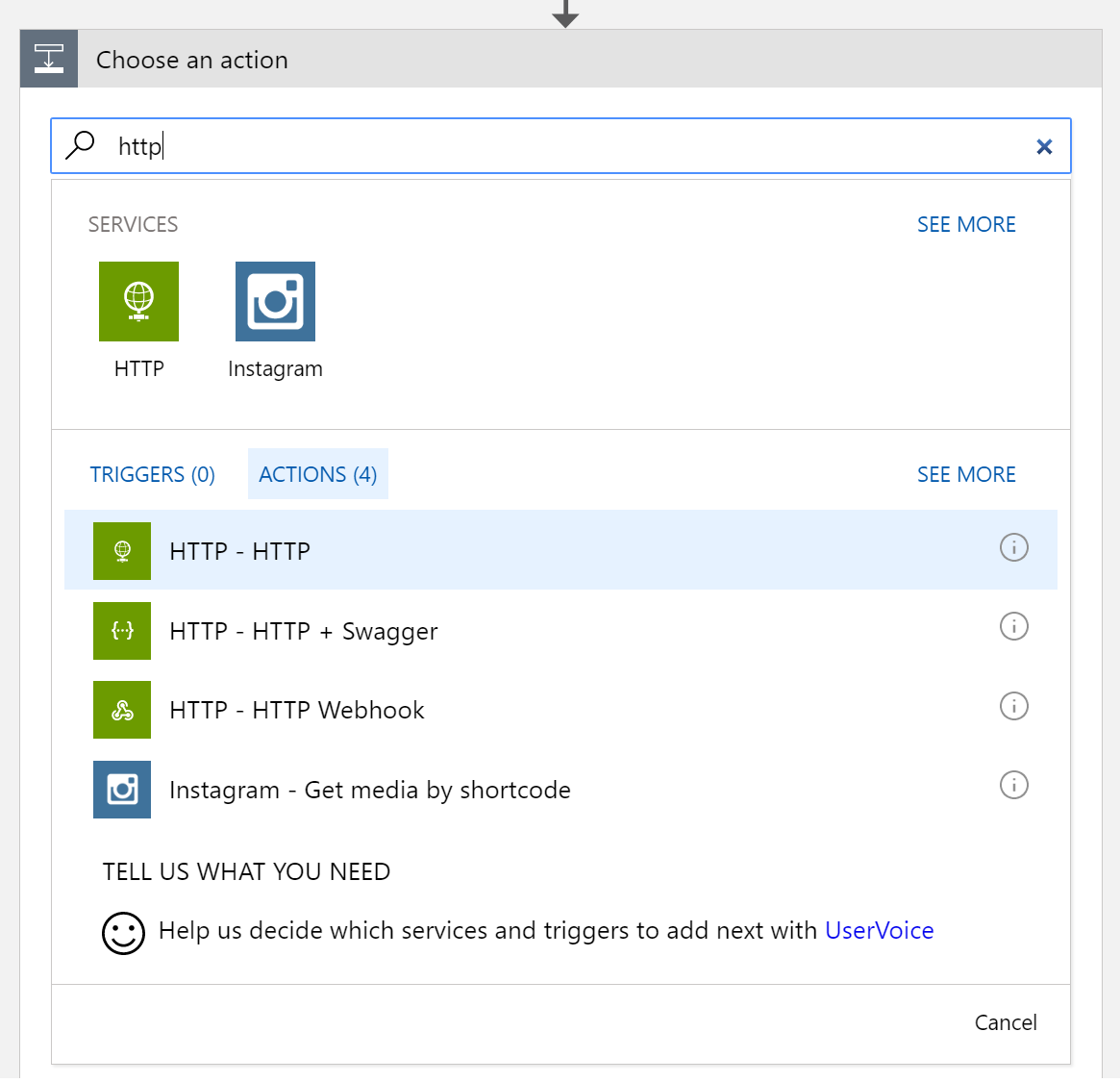Switch to the Triggers (0) tab
This screenshot has width=1120, height=1082.
tap(153, 474)
